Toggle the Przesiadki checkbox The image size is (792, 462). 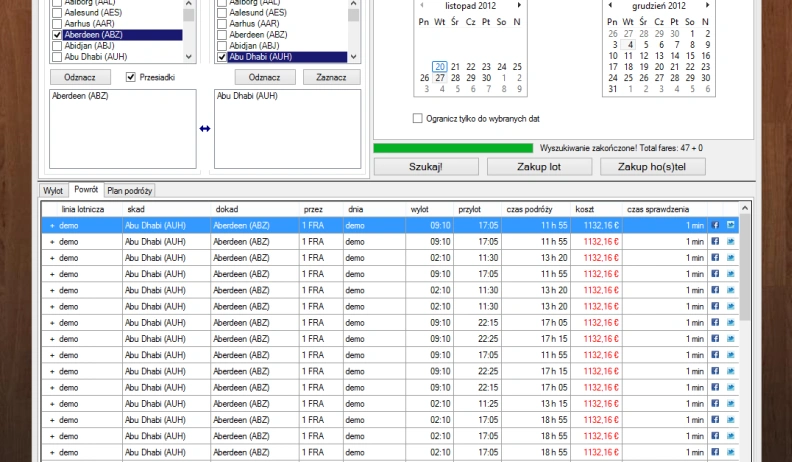[x=131, y=77]
